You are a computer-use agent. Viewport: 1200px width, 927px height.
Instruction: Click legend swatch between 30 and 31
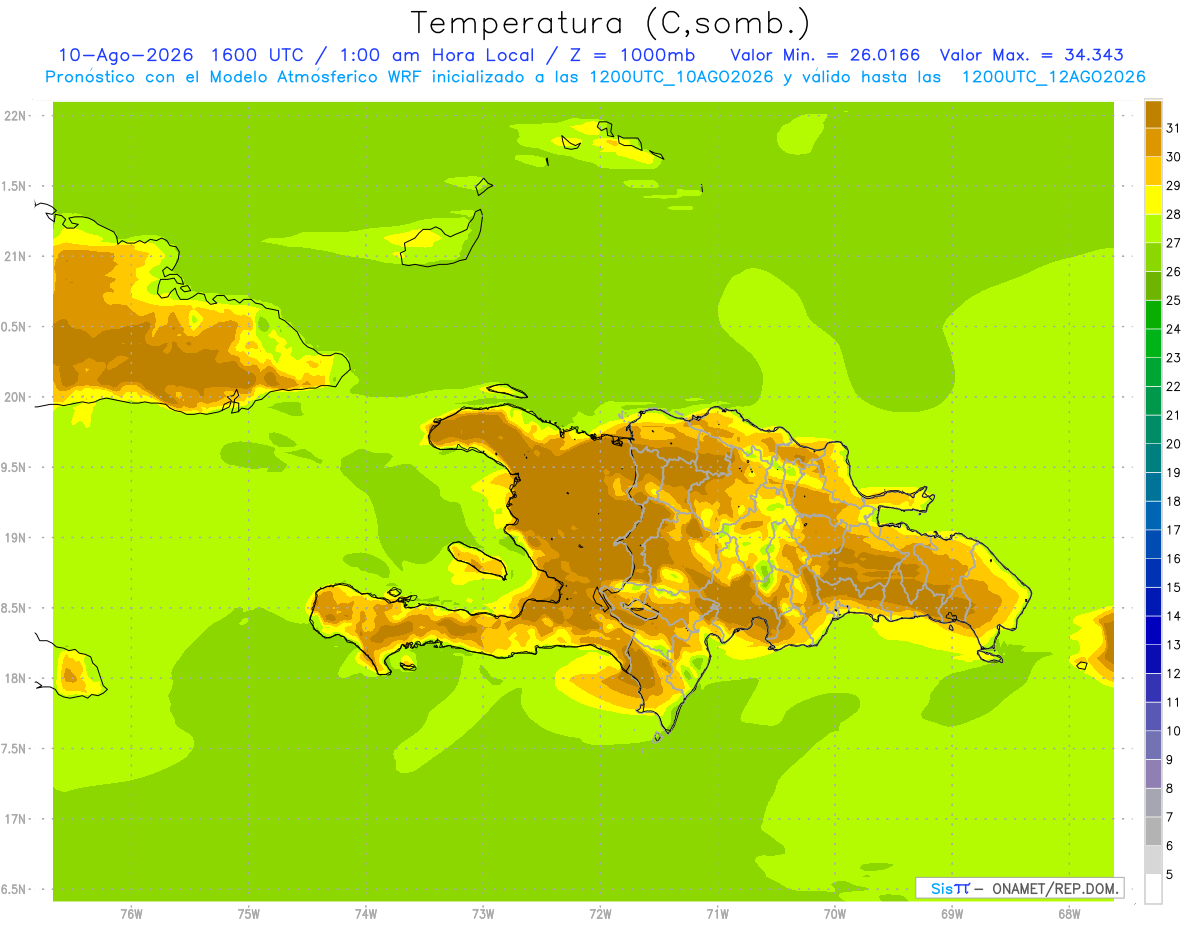(1153, 142)
